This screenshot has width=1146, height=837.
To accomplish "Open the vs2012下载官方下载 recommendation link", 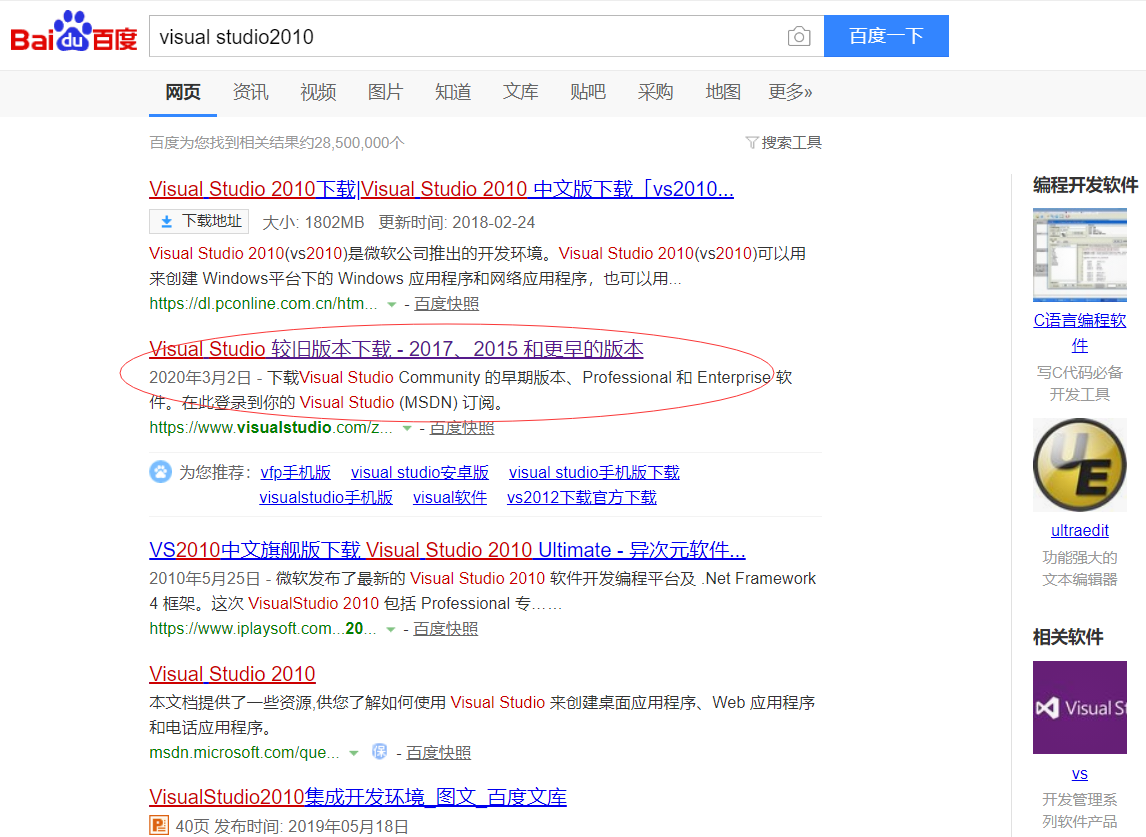I will (x=581, y=497).
